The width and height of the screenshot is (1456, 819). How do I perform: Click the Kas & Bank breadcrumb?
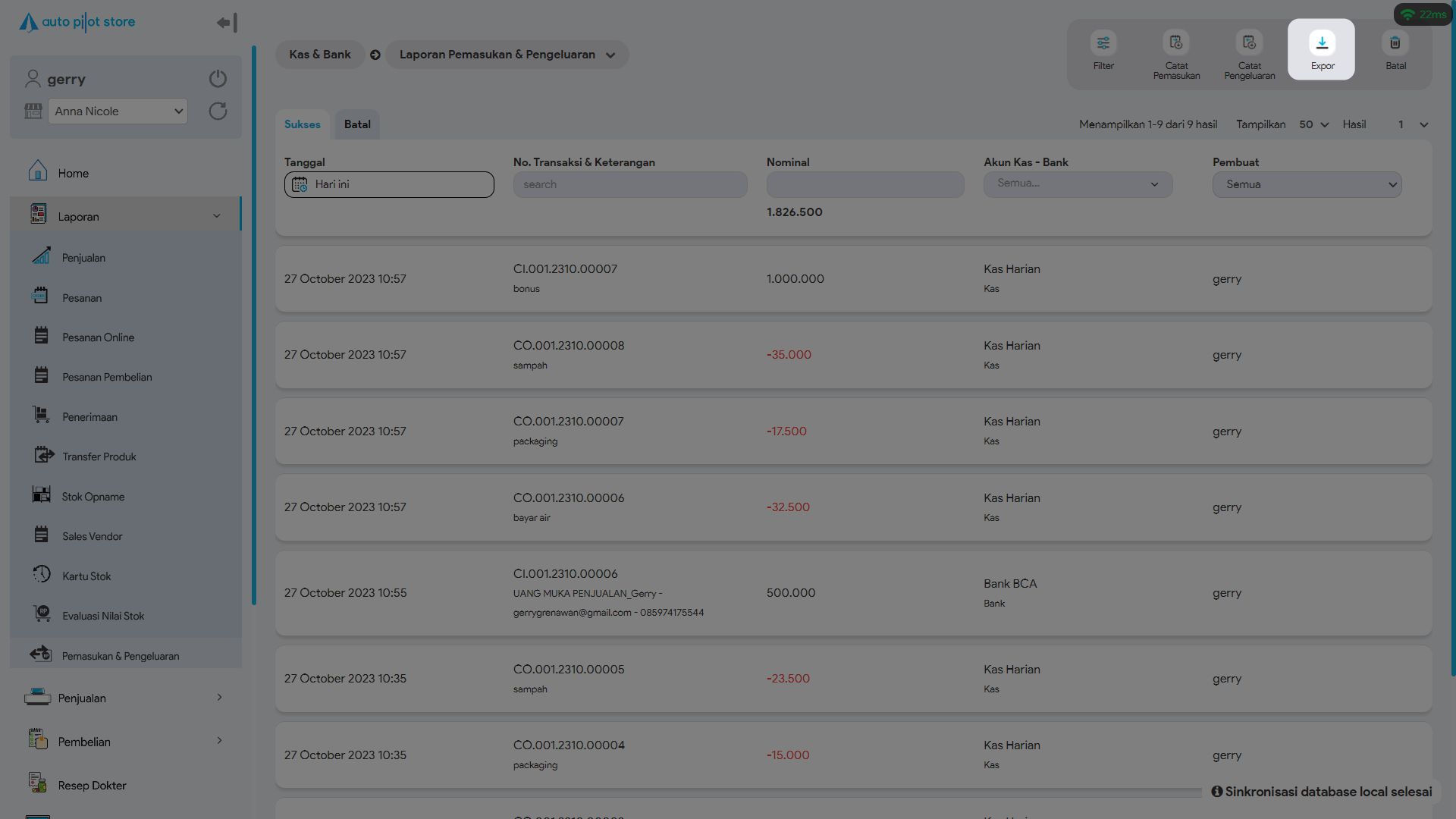pyautogui.click(x=320, y=55)
